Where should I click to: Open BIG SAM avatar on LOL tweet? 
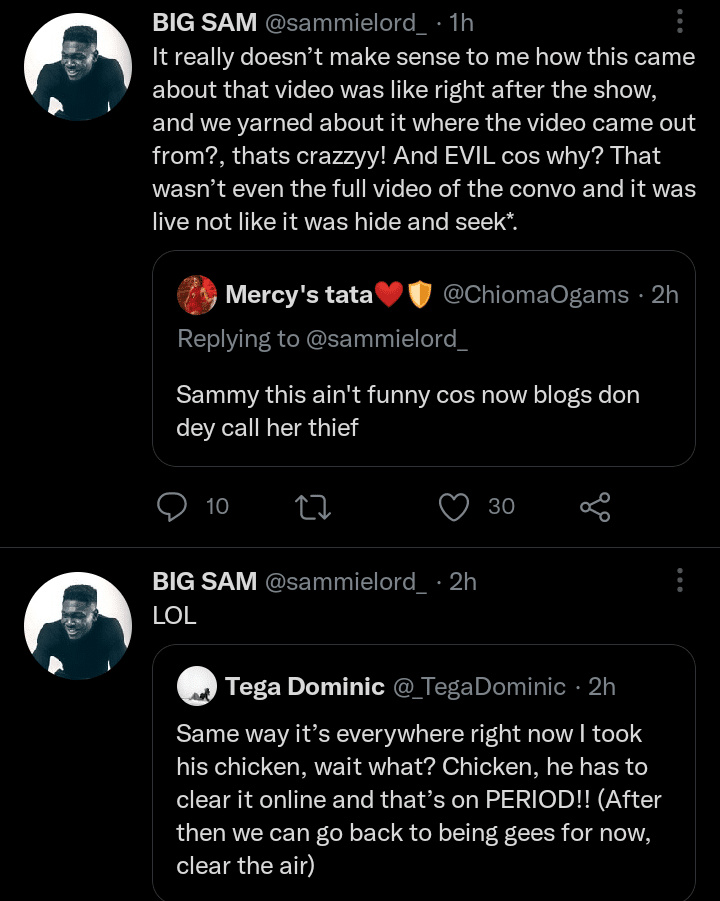click(x=76, y=626)
